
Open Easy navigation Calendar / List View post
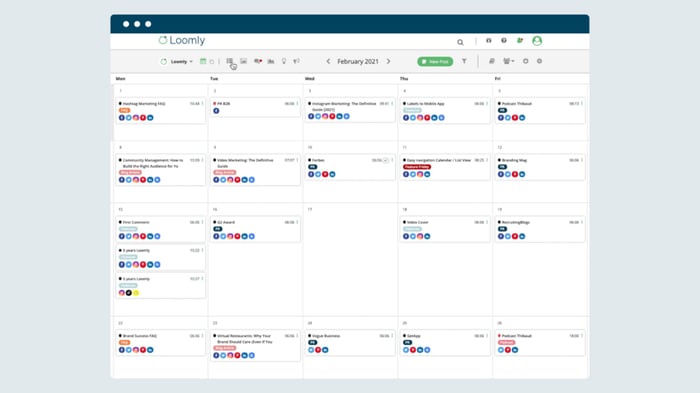pos(438,160)
